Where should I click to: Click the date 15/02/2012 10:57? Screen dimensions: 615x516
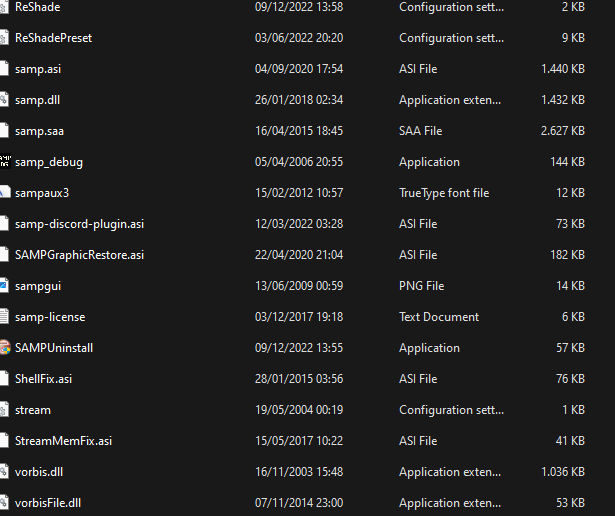tap(299, 193)
